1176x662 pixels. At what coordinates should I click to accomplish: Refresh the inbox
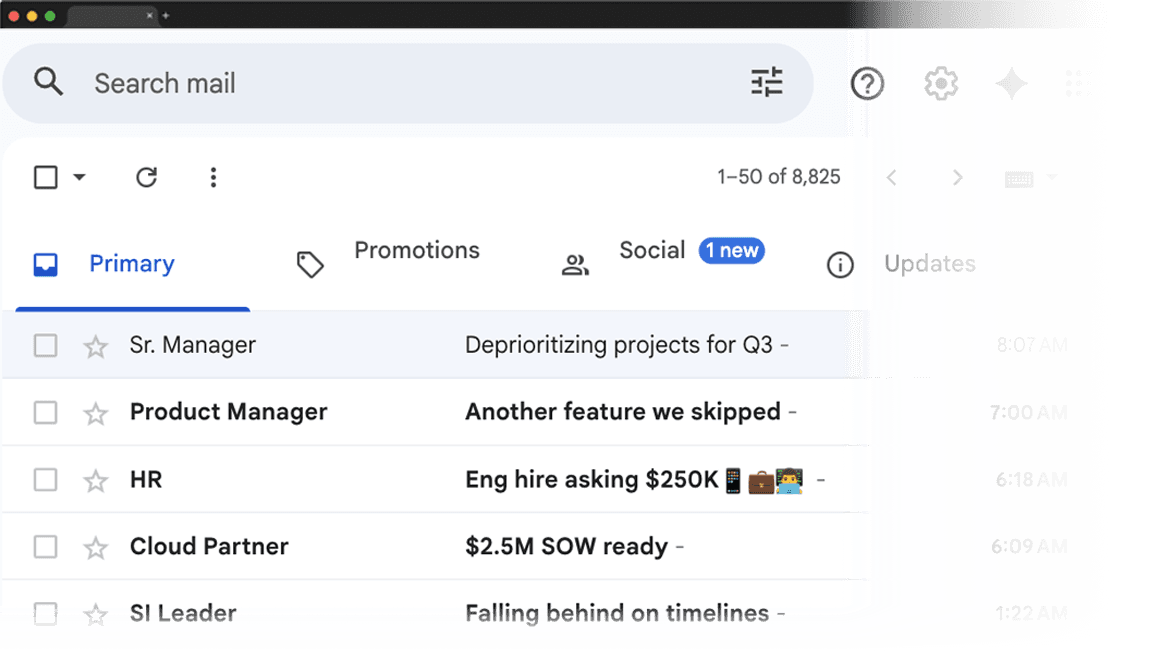tap(146, 177)
